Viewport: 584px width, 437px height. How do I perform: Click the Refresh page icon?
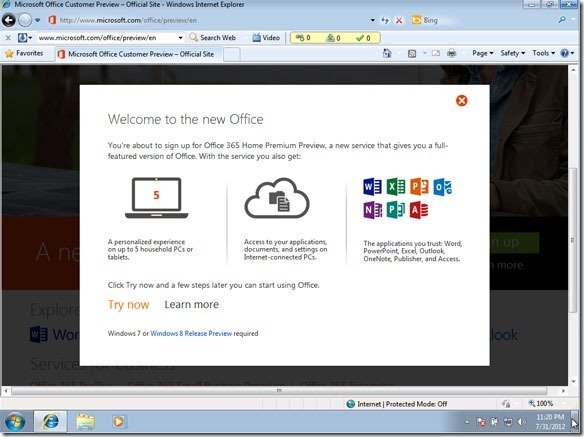(385, 20)
